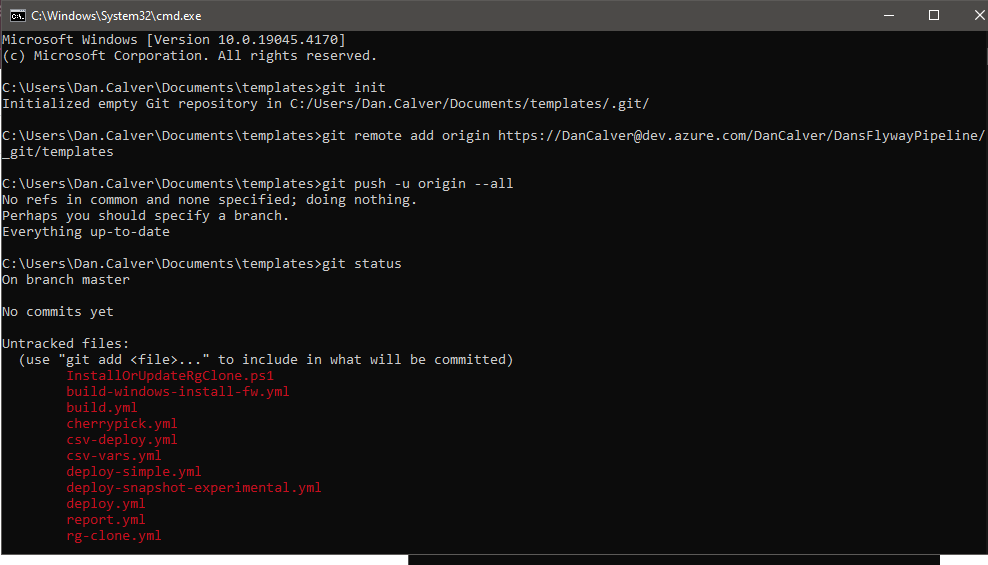Viewport: 988px width, 565px height.
Task: Click the build-windows-install-fw.yml entry
Action: click(178, 392)
